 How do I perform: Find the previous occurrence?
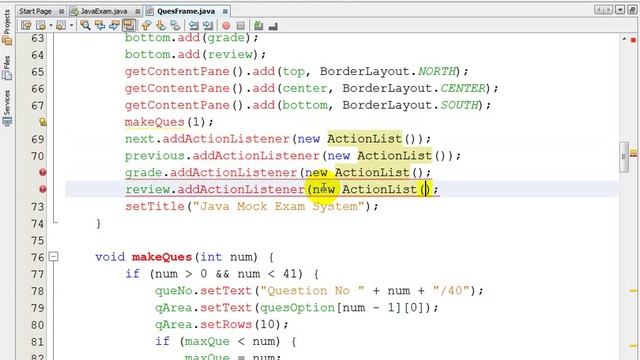100,26
